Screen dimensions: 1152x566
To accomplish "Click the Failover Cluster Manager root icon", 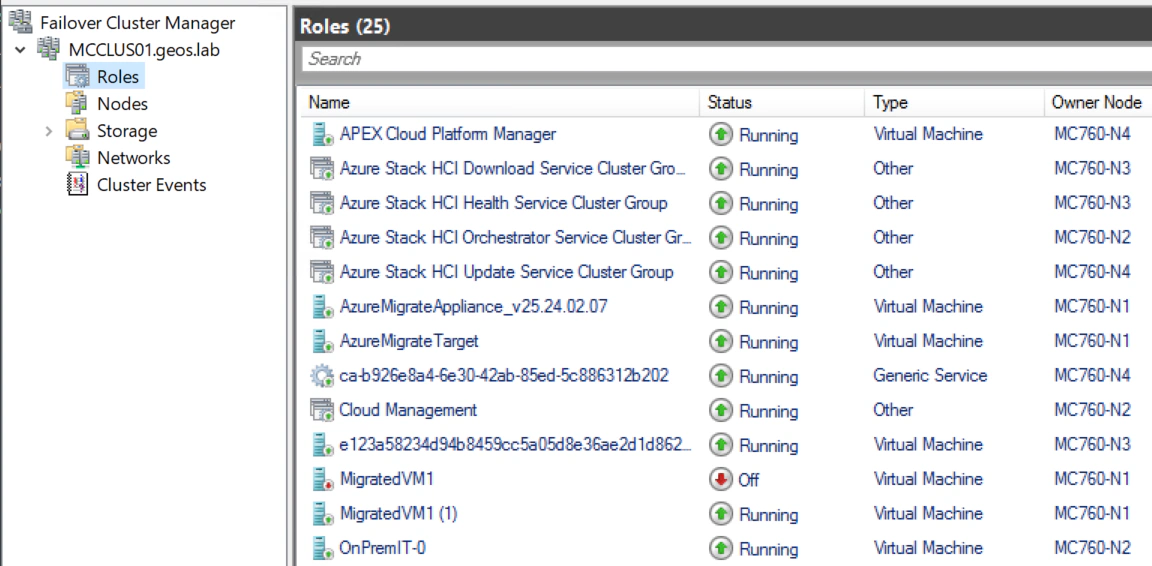I will click(21, 22).
